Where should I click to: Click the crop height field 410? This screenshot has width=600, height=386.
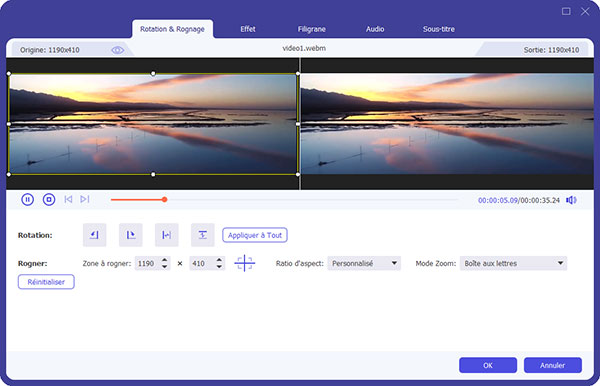202,263
